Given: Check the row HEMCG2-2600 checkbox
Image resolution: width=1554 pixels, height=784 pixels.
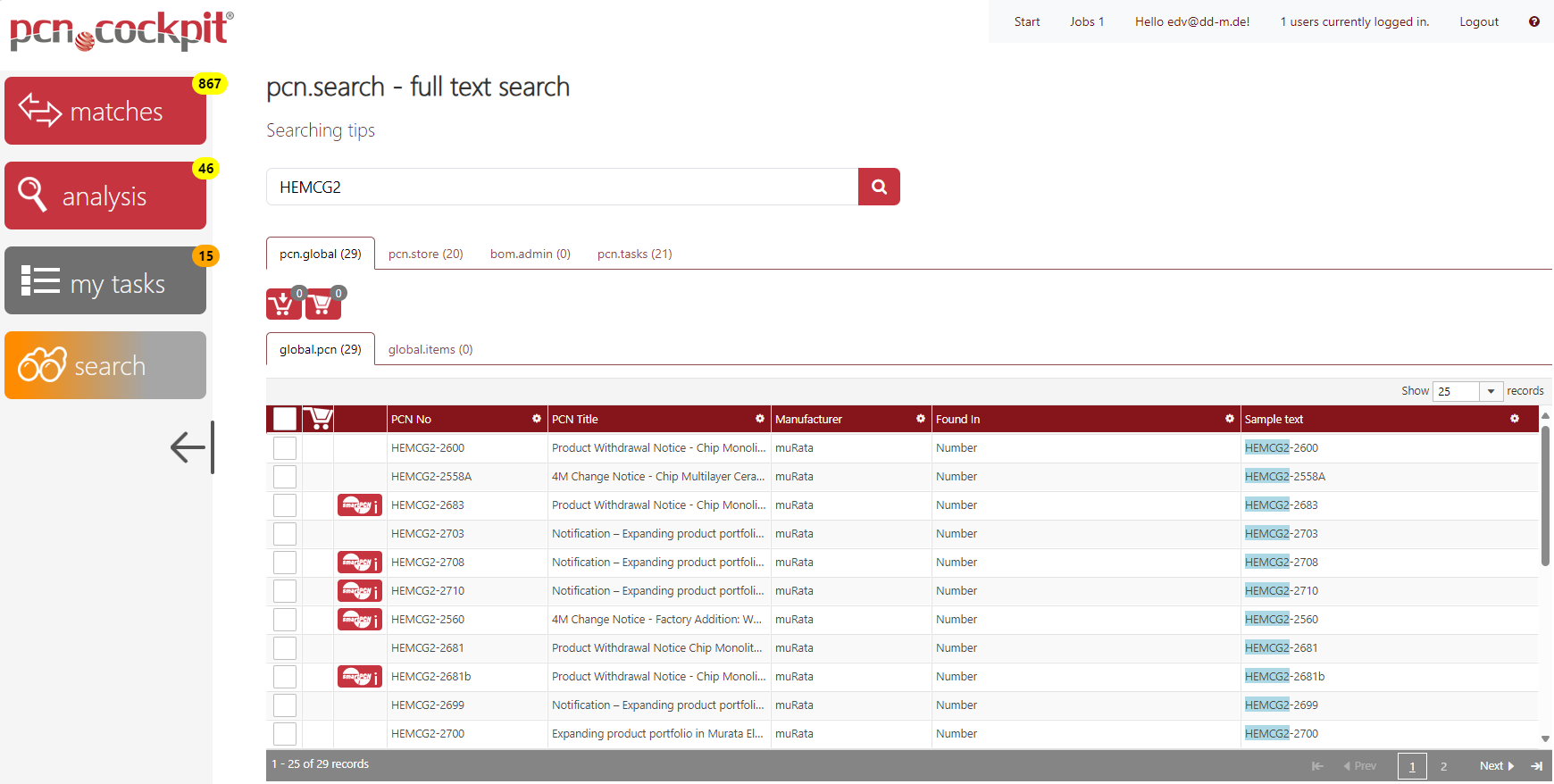Looking at the screenshot, I should (285, 448).
